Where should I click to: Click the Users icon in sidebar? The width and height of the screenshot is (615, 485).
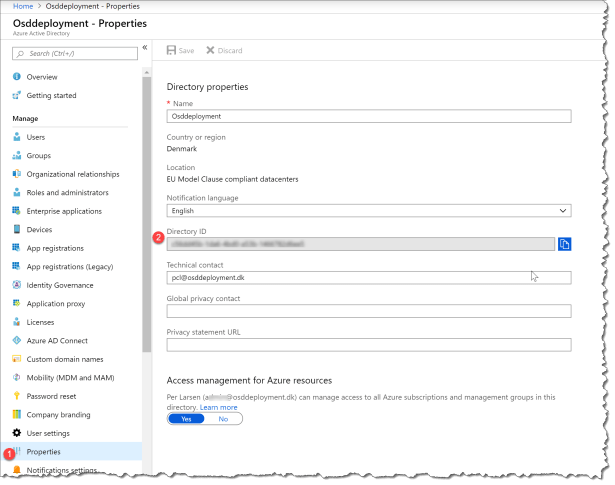(17, 137)
